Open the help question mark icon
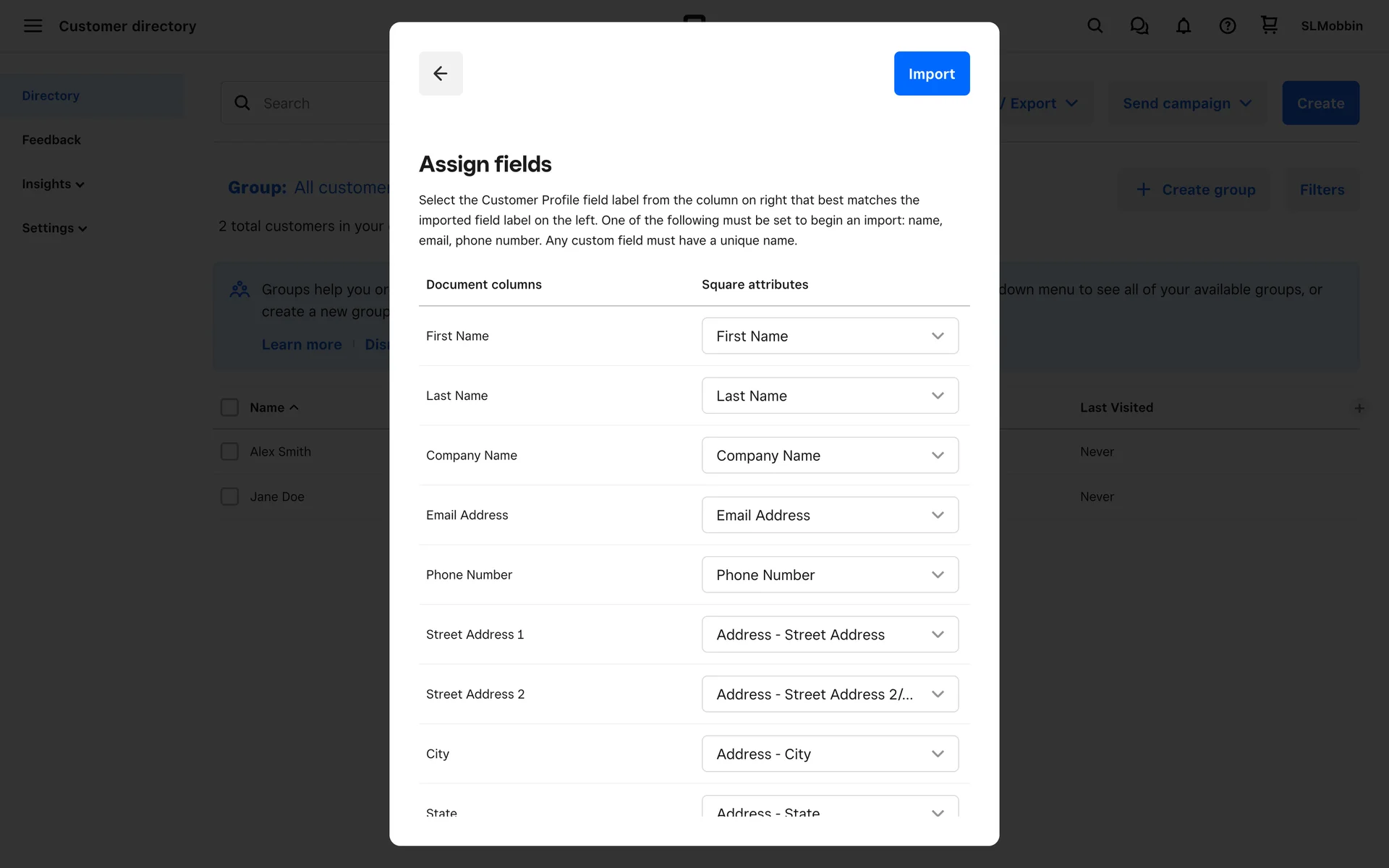The height and width of the screenshot is (868, 1389). pos(1228,26)
